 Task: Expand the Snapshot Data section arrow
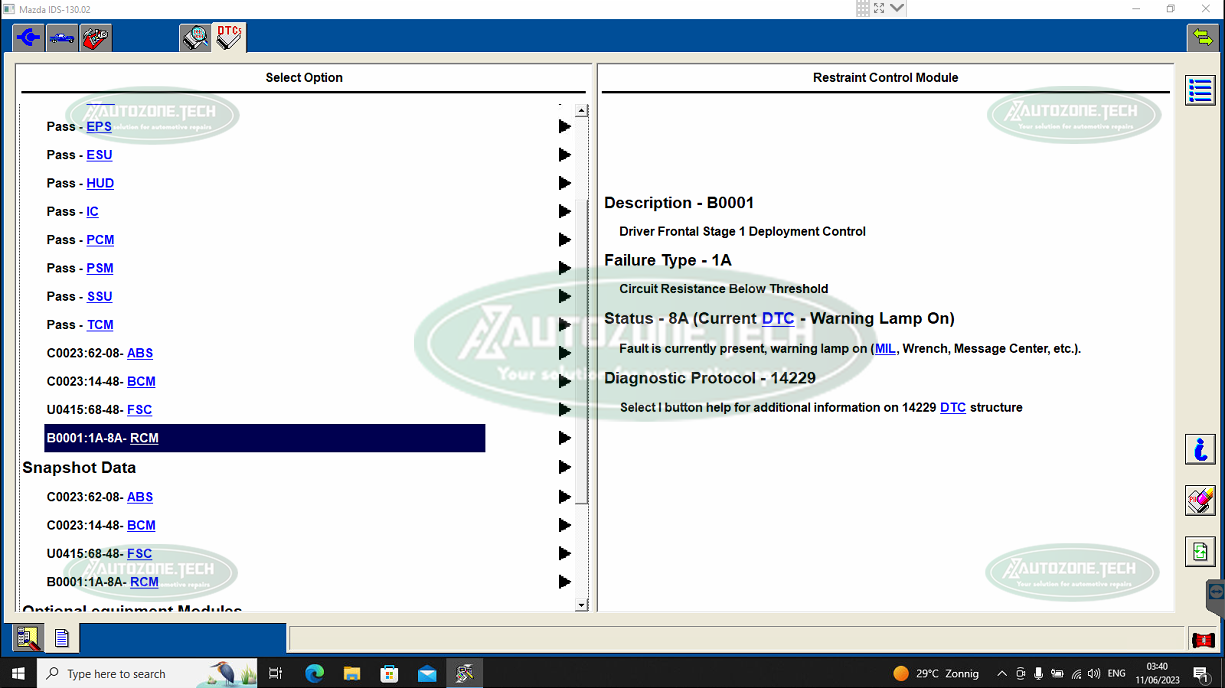(x=564, y=467)
